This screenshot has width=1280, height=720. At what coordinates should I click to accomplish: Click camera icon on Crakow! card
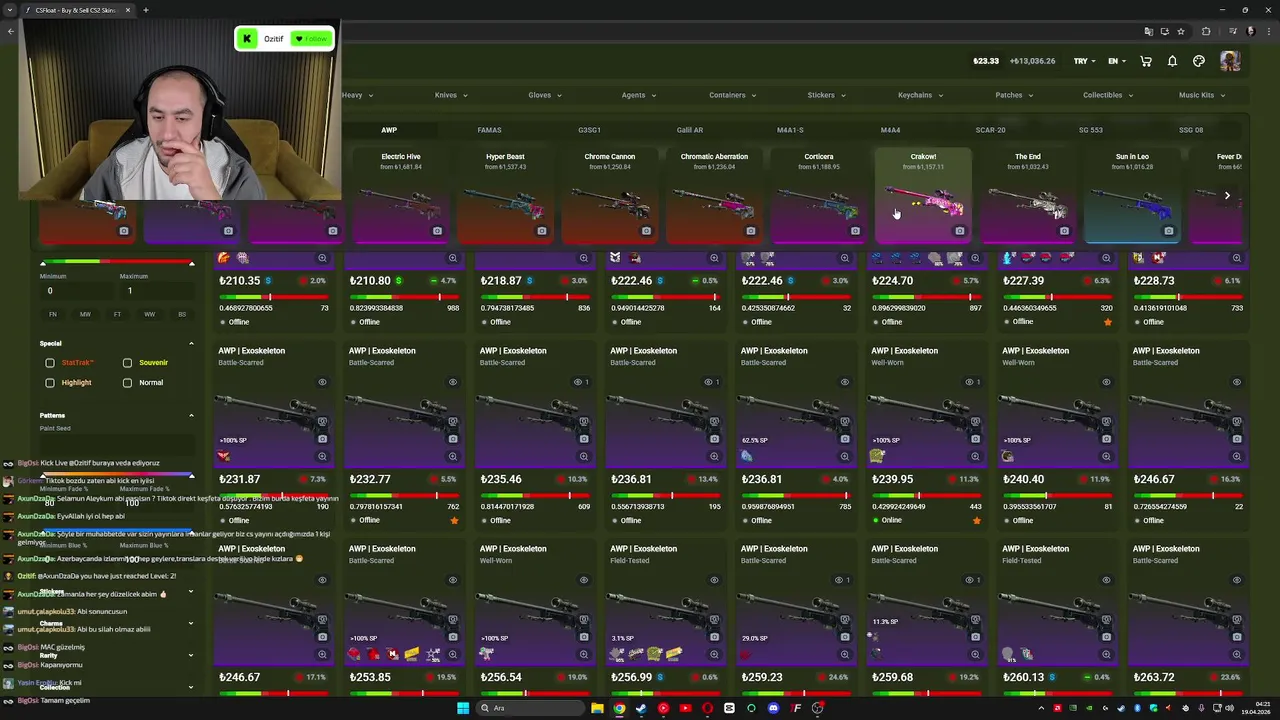(959, 231)
